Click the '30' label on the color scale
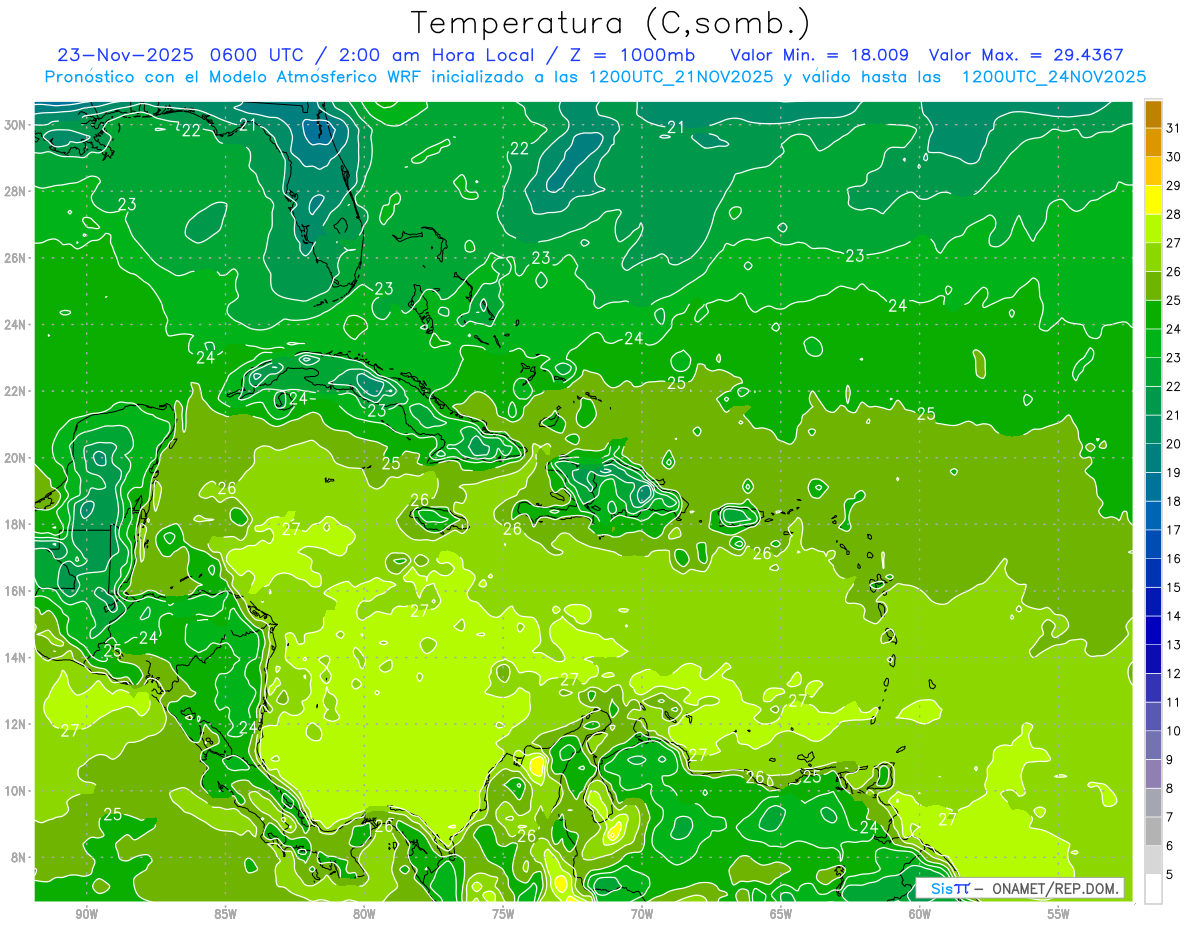Viewport: 1200px width, 927px height. coord(1173,157)
